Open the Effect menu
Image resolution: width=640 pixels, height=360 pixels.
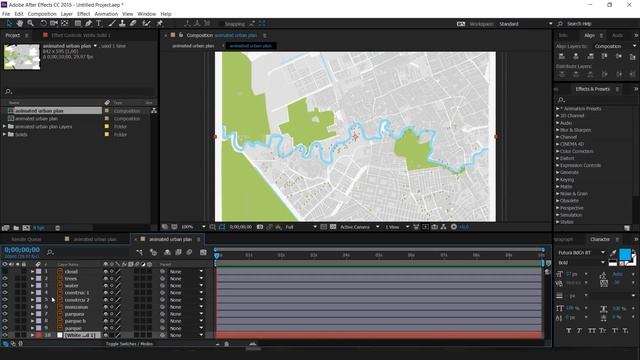pyautogui.click(x=84, y=14)
